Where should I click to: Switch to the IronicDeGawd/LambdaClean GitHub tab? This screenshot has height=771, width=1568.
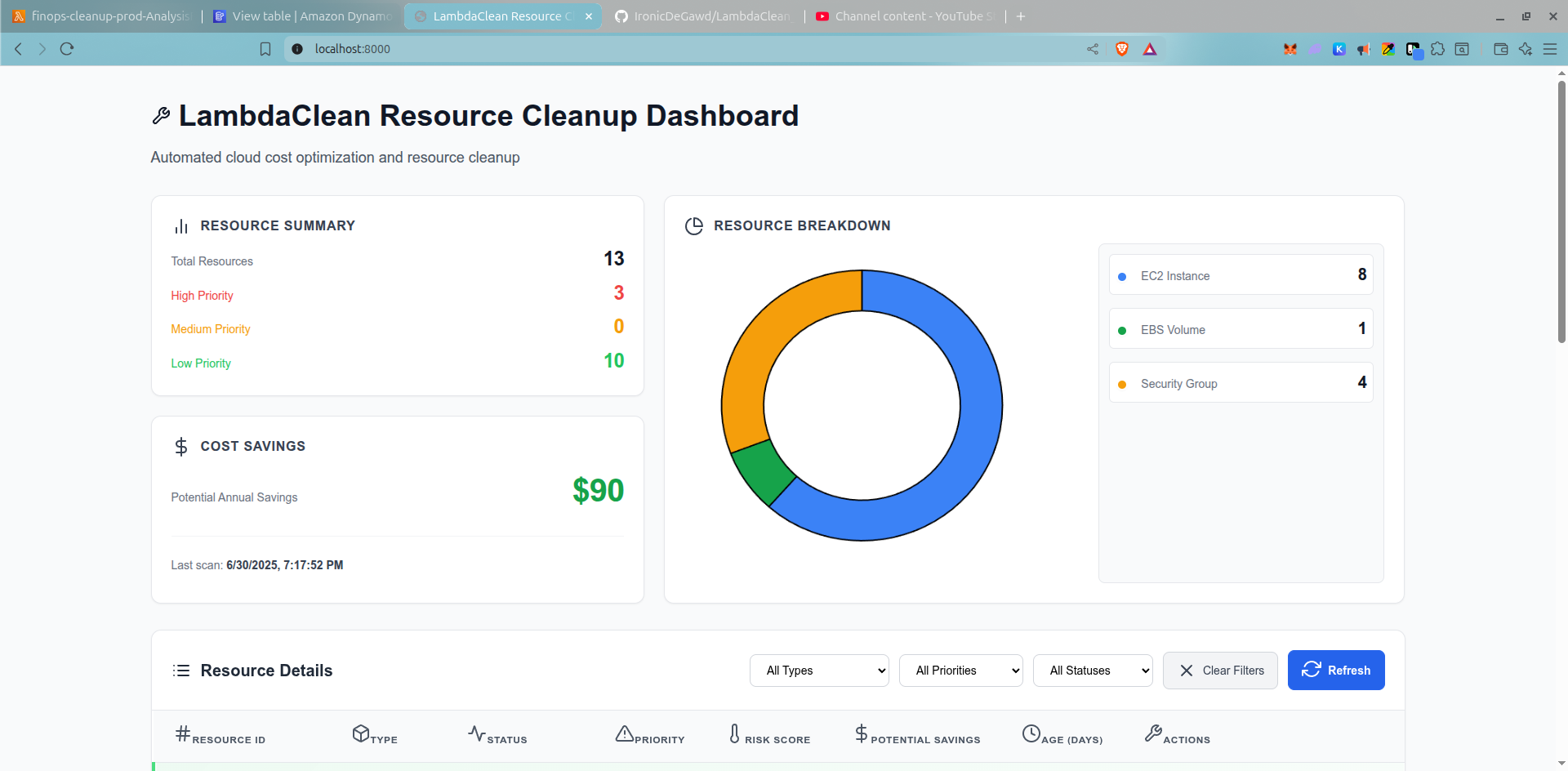pos(704,16)
